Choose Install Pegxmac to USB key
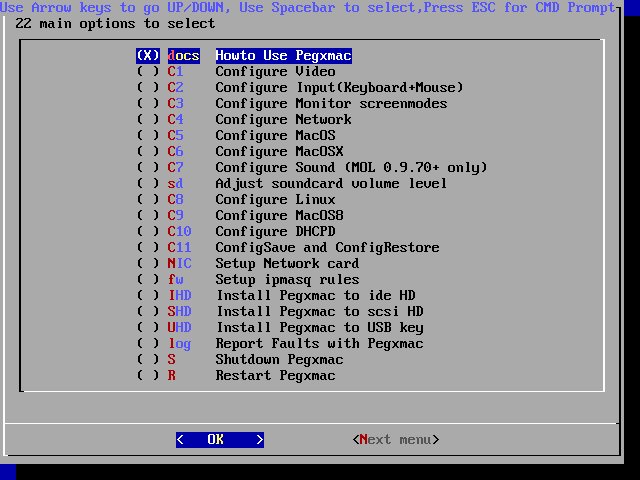Screen dimensions: 640x480 (x=320, y=327)
